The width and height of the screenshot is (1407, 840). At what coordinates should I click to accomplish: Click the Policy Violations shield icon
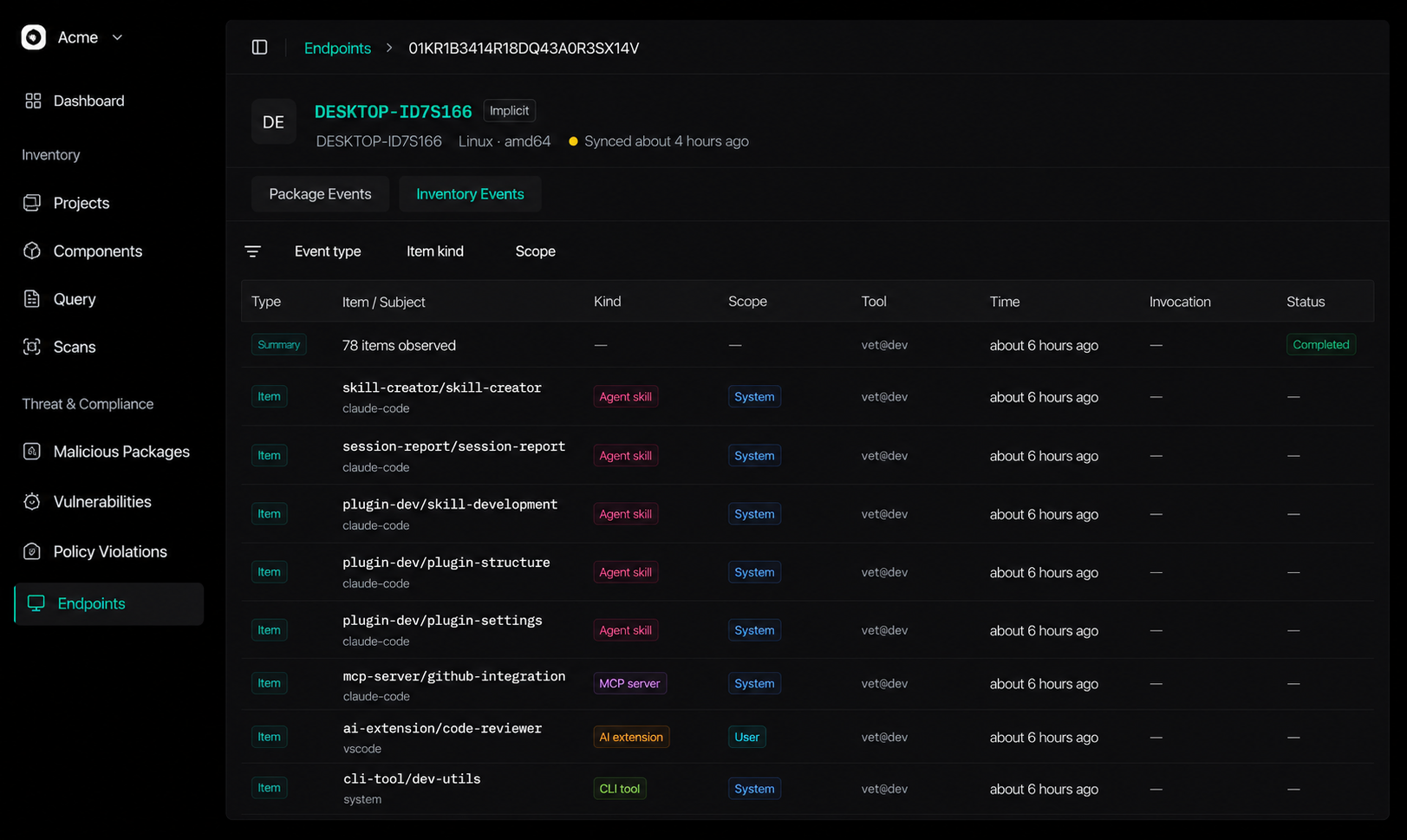click(32, 551)
